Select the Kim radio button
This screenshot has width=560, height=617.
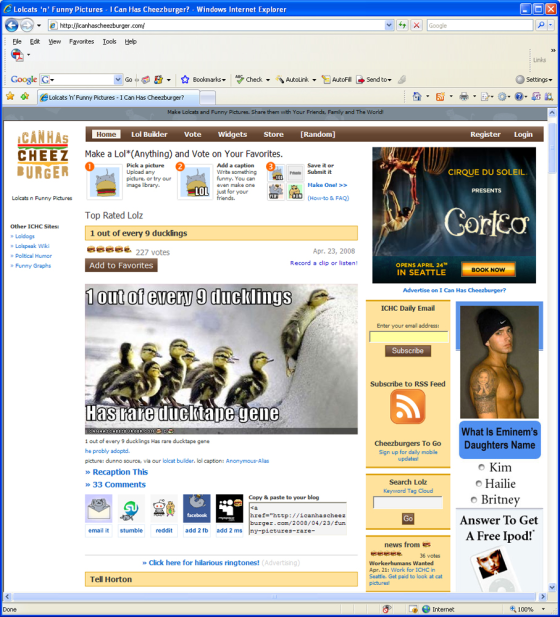[x=481, y=467]
